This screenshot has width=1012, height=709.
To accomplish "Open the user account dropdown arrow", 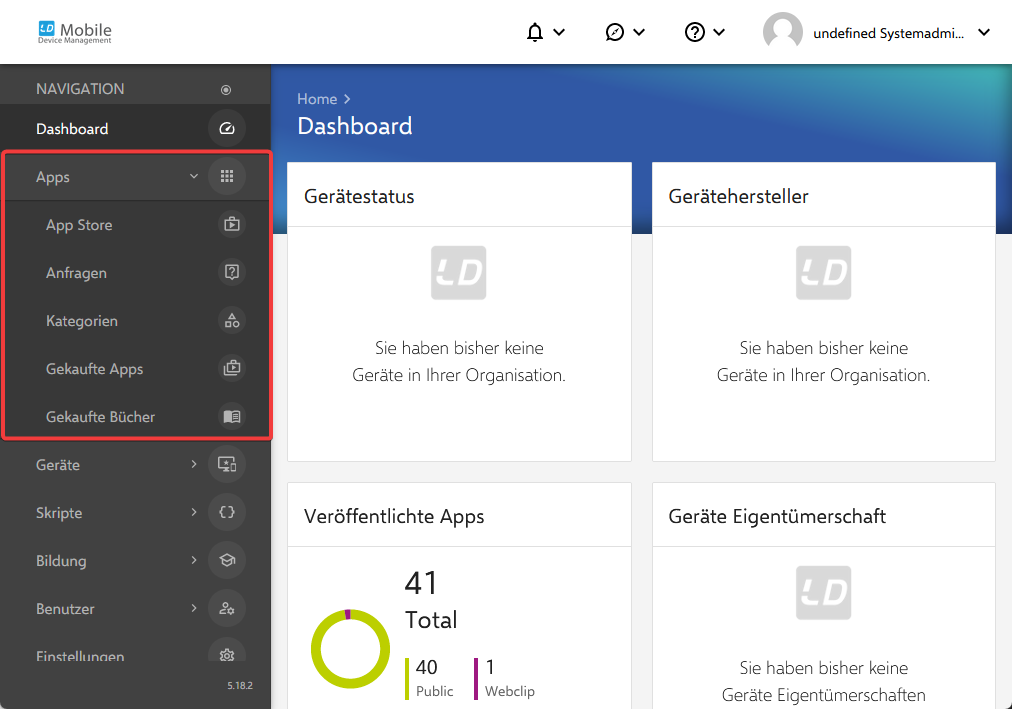I will coord(984,32).
